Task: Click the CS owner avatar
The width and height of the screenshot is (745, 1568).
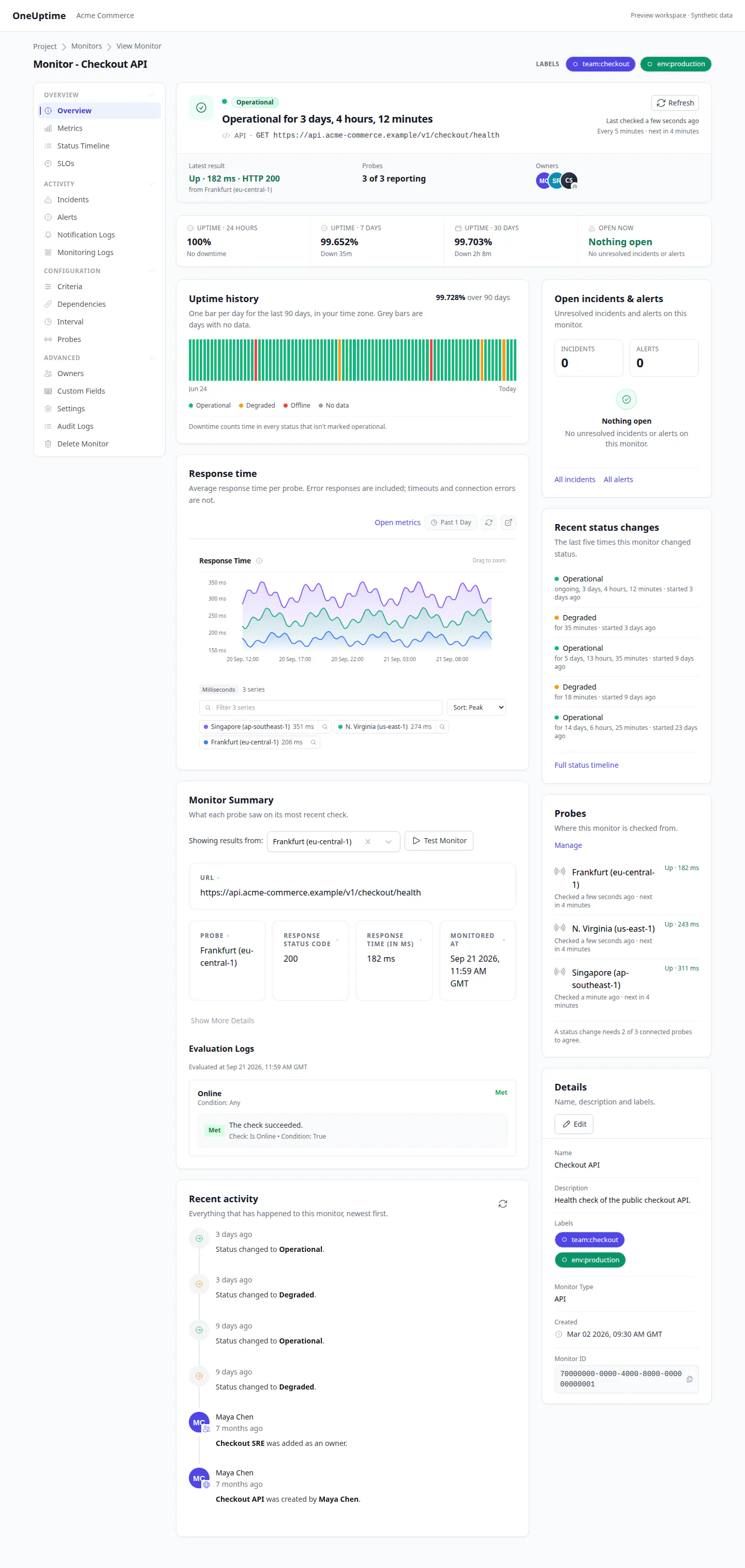Action: (569, 180)
